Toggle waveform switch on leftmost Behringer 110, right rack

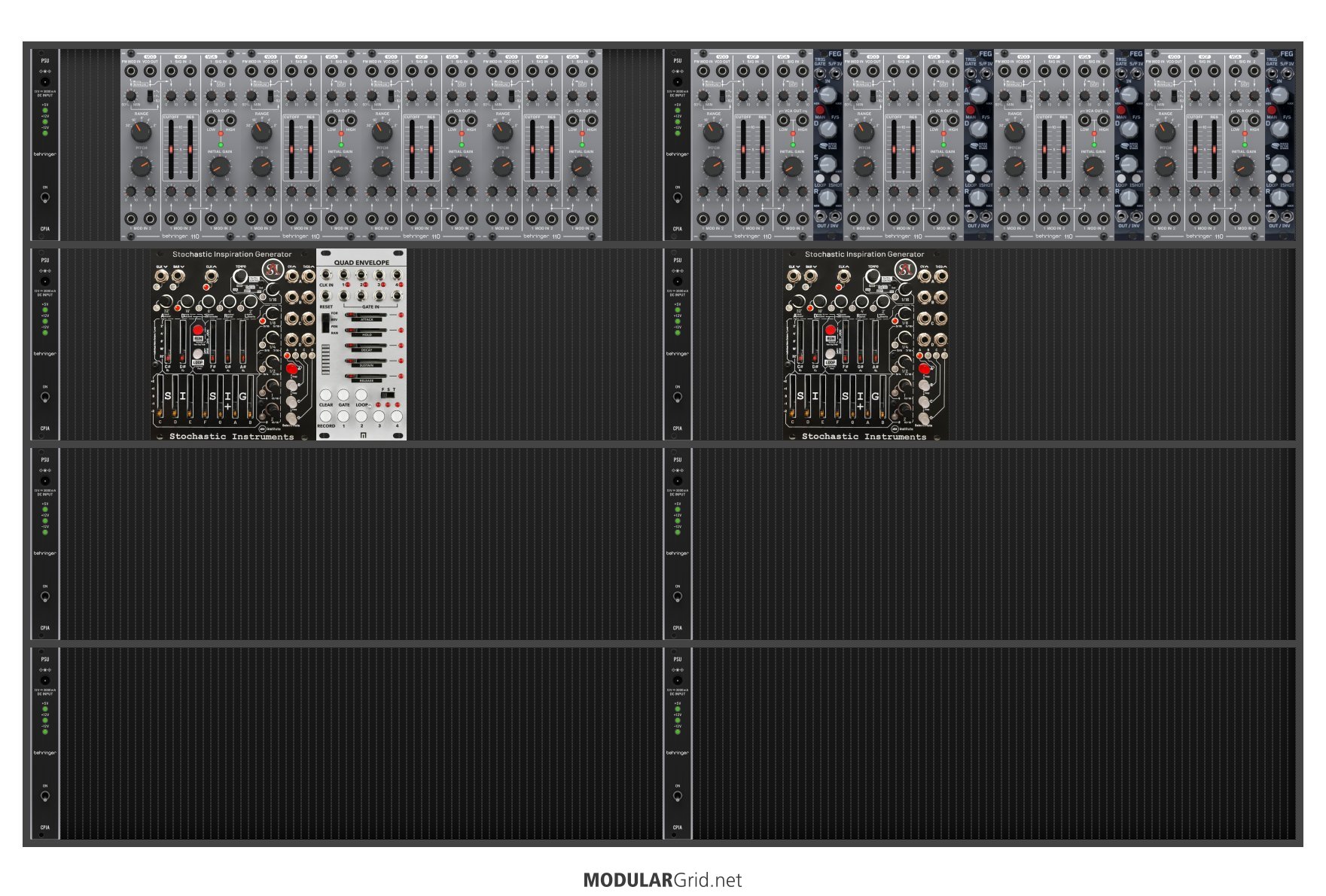click(x=722, y=96)
